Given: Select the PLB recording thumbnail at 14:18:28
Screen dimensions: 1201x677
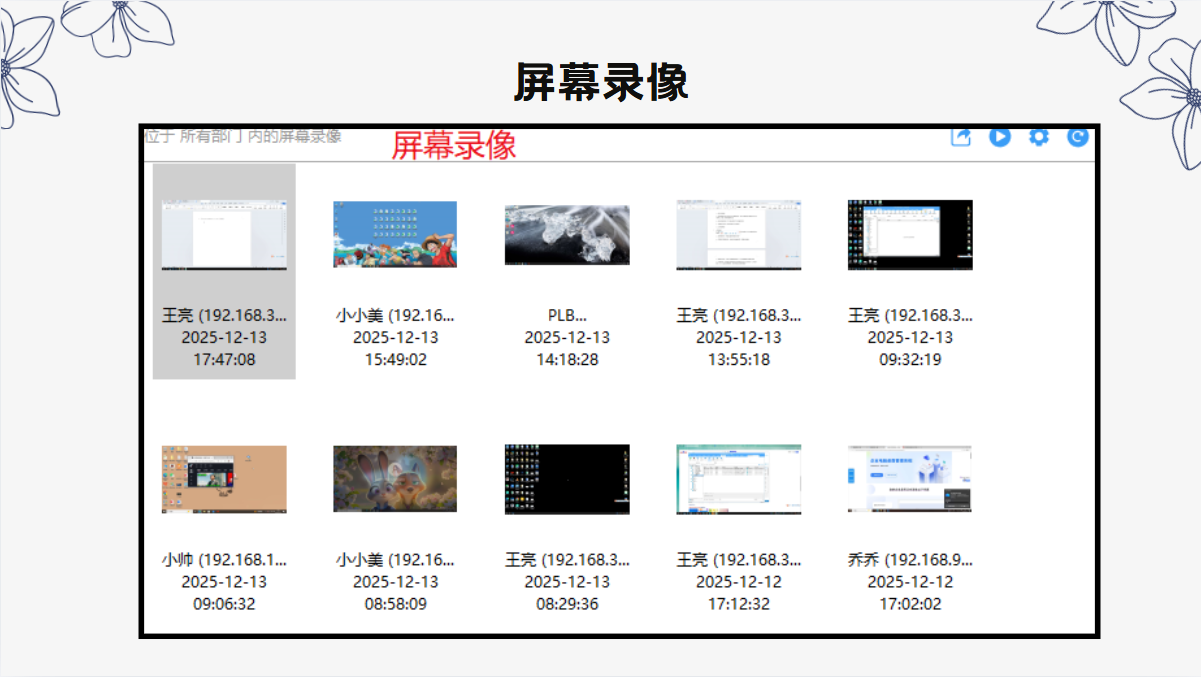Looking at the screenshot, I should (567, 234).
